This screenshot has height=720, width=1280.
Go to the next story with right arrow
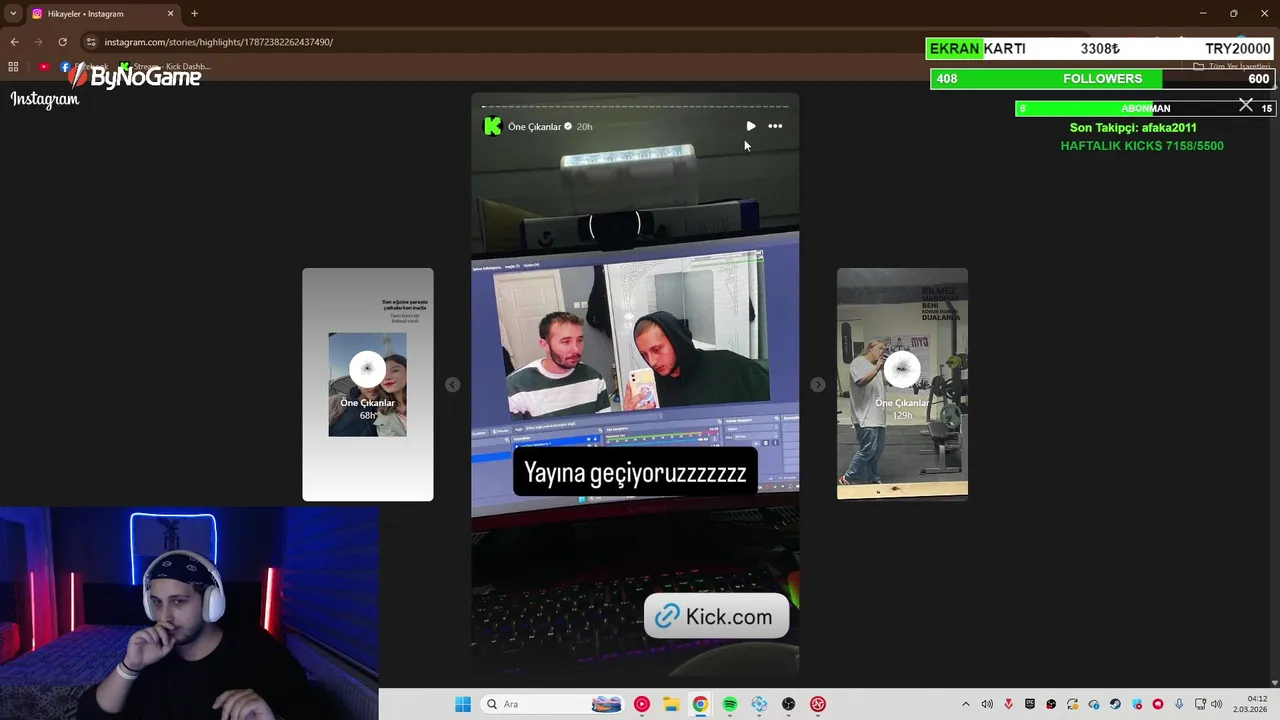click(x=818, y=385)
